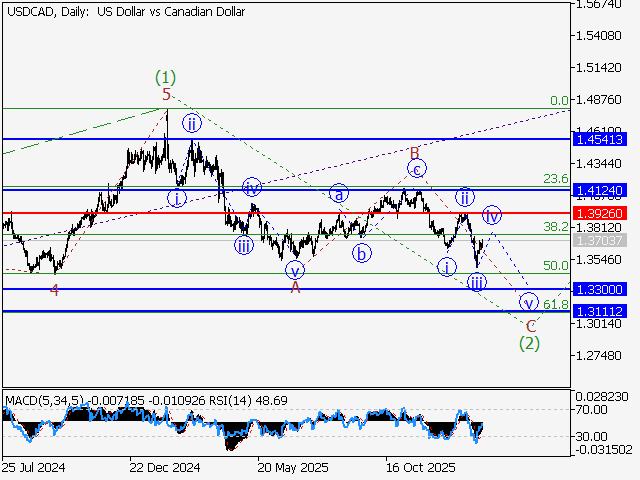Click the red wave A label
Viewport: 640px width, 480px height.
pyautogui.click(x=295, y=288)
